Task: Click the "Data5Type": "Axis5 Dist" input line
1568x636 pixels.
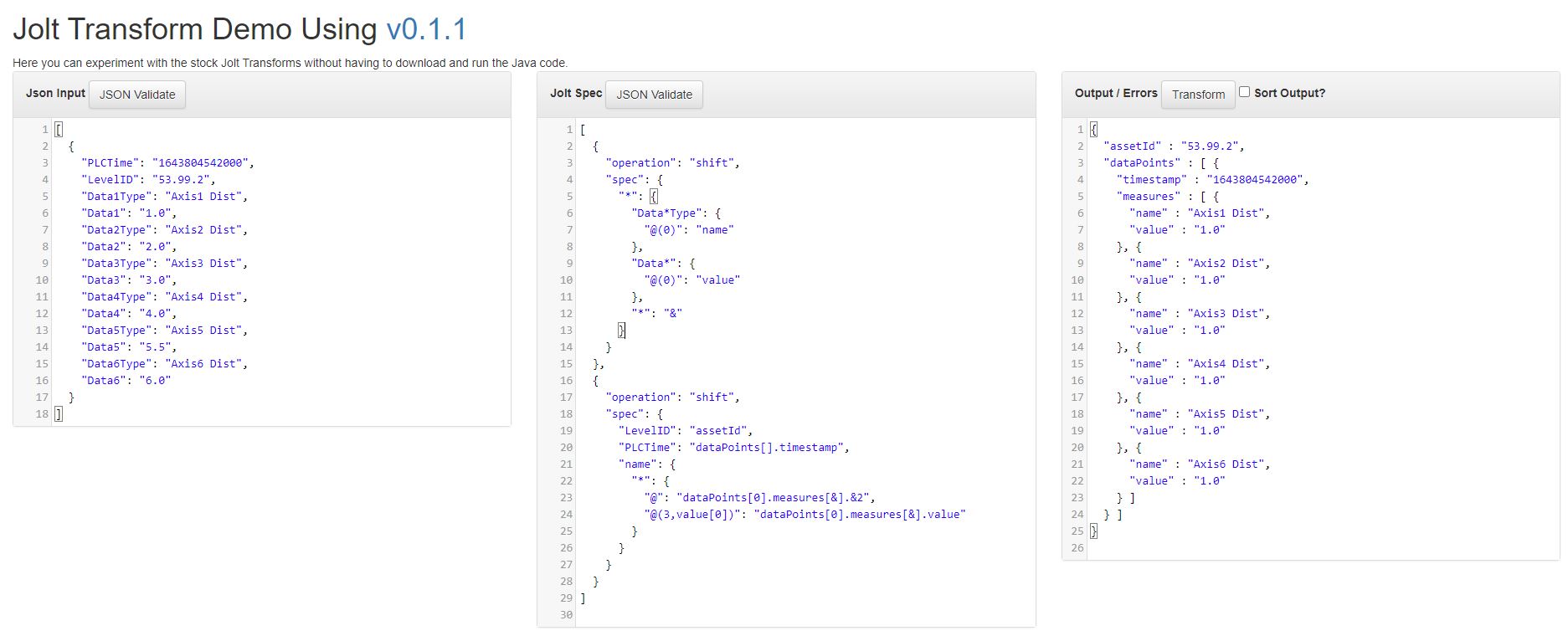Action: (x=164, y=331)
